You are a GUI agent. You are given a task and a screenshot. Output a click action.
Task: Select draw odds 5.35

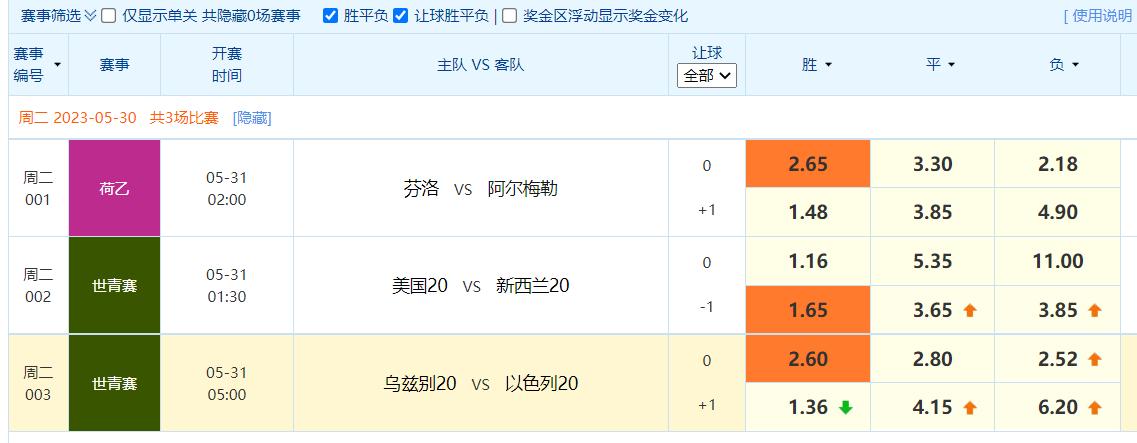coord(932,261)
